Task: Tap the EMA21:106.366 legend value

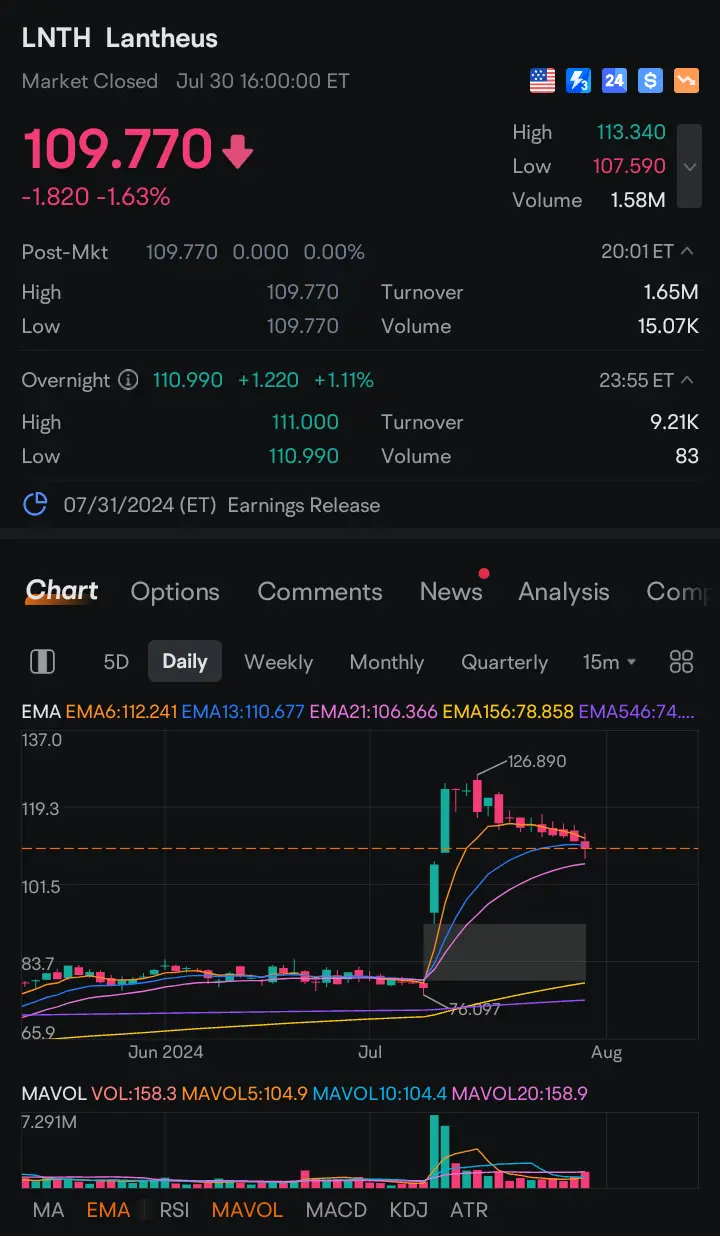Action: point(374,712)
